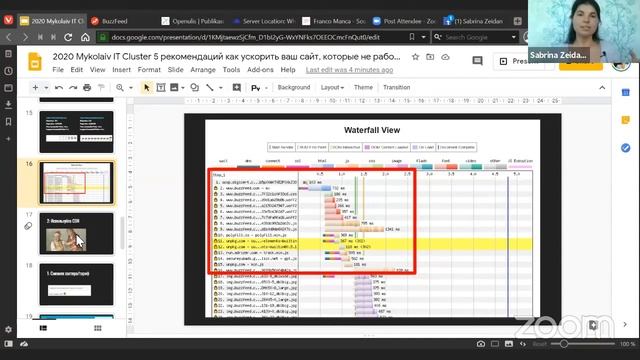
Task: Click the Redo icon in Slides toolbar
Action: [x=73, y=87]
